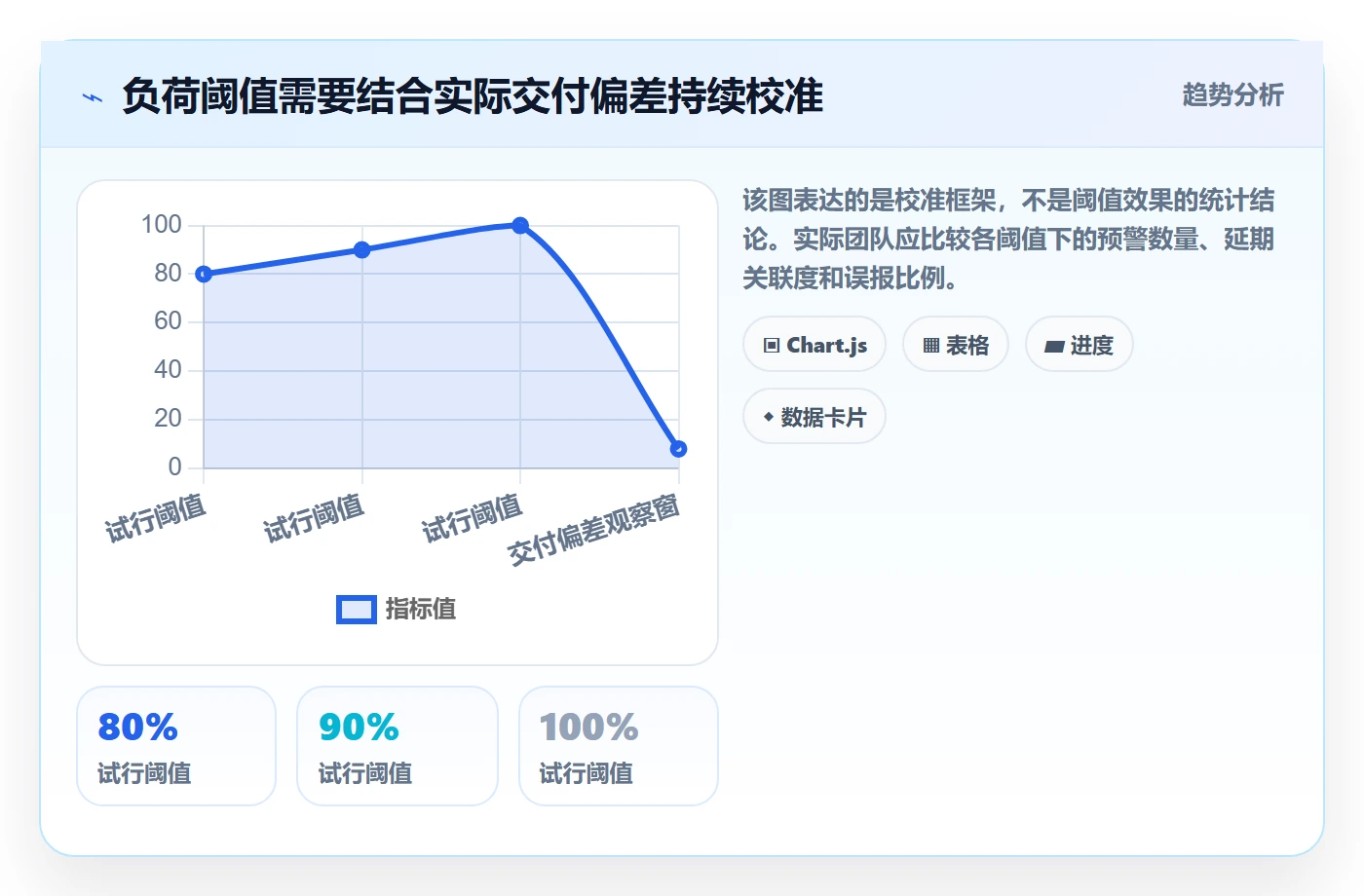
Task: Select the 表格 tag chip
Action: tap(956, 345)
